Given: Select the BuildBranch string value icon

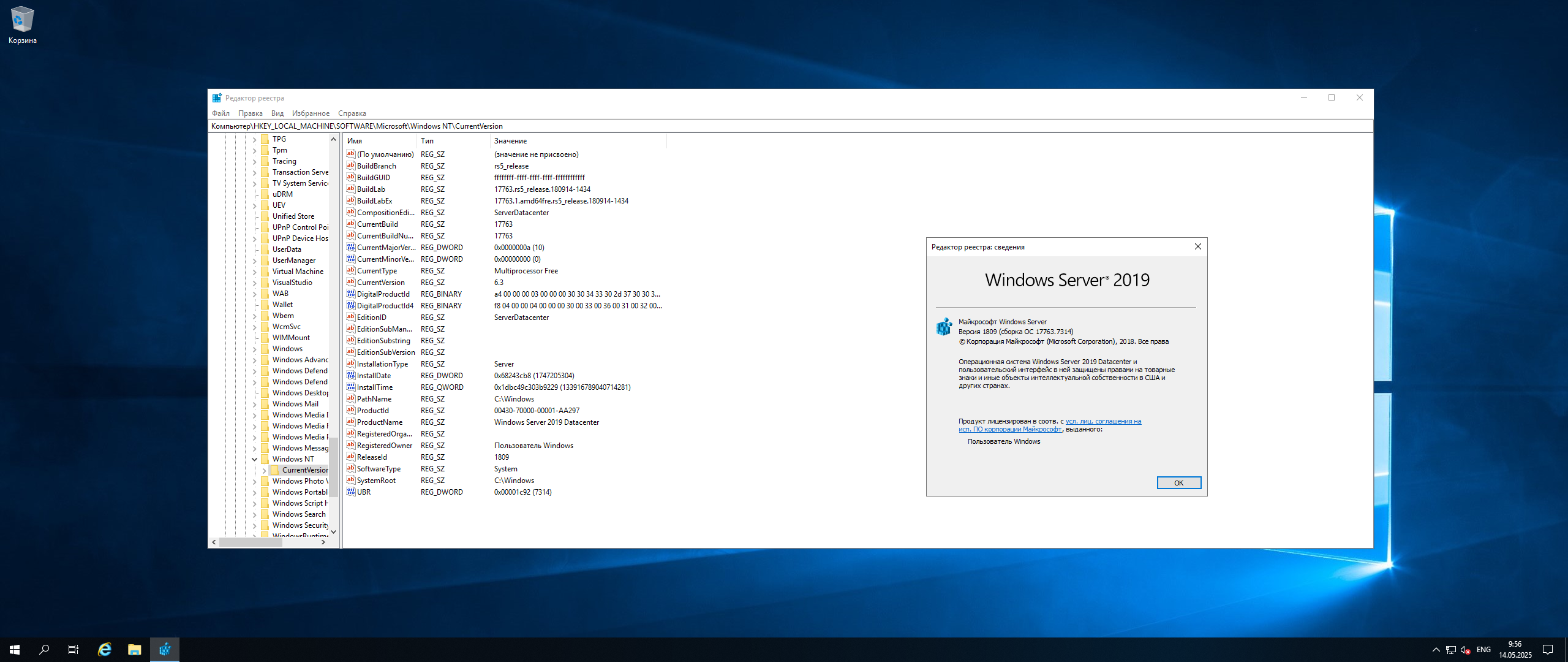Looking at the screenshot, I should pyautogui.click(x=351, y=165).
